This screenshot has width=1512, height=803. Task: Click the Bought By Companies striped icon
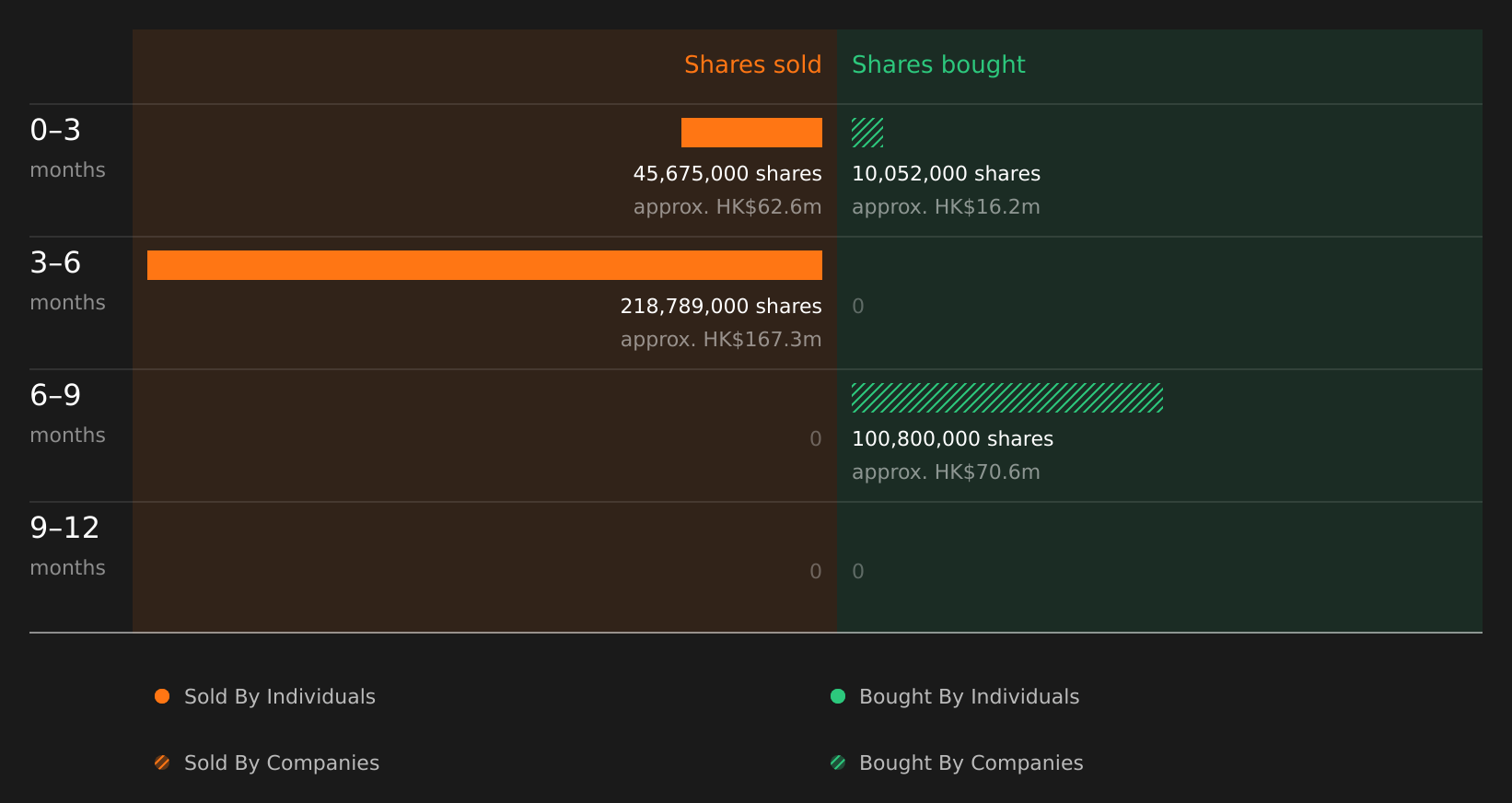(x=838, y=762)
